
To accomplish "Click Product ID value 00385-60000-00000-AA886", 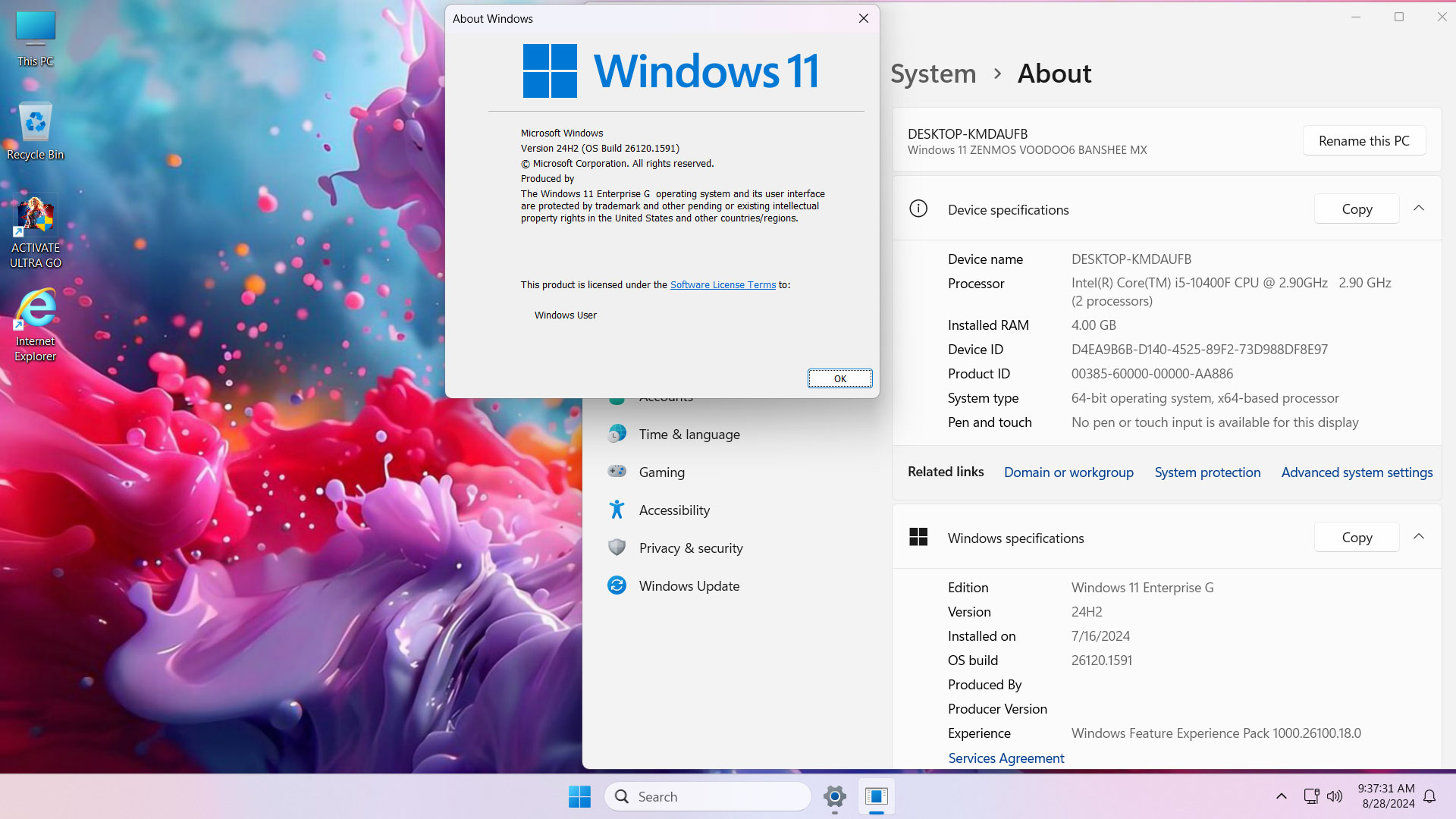I will pos(1152,374).
